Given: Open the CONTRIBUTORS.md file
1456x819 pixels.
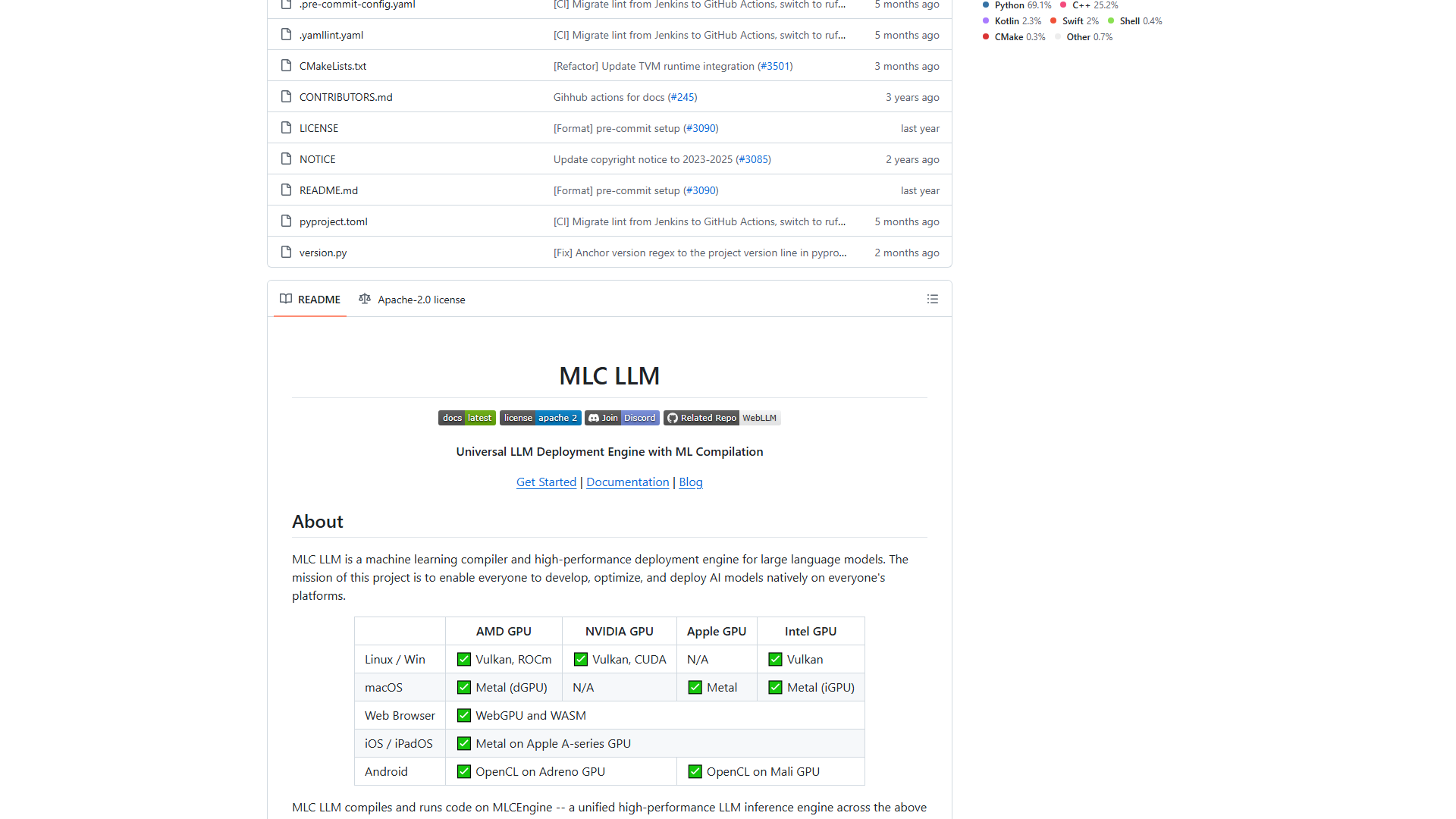Looking at the screenshot, I should click(x=346, y=97).
